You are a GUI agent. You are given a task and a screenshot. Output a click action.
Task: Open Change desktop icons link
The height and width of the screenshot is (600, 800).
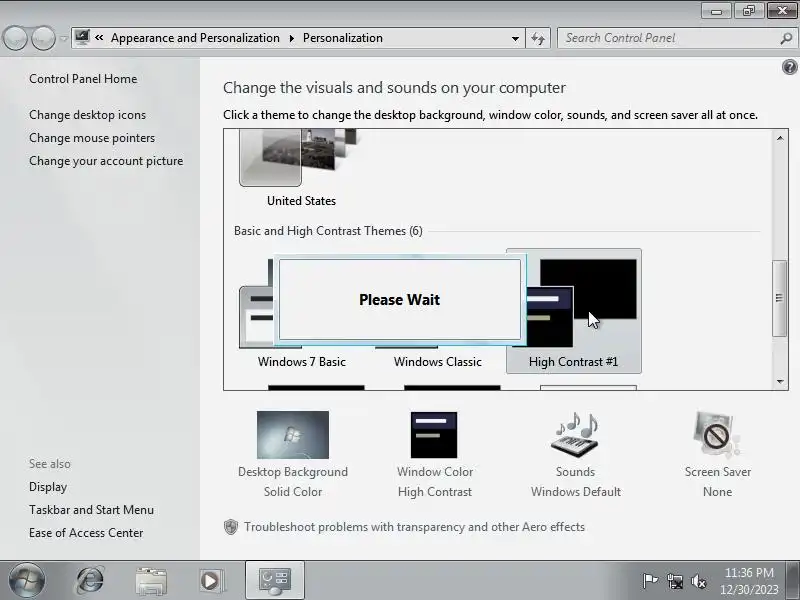click(87, 115)
